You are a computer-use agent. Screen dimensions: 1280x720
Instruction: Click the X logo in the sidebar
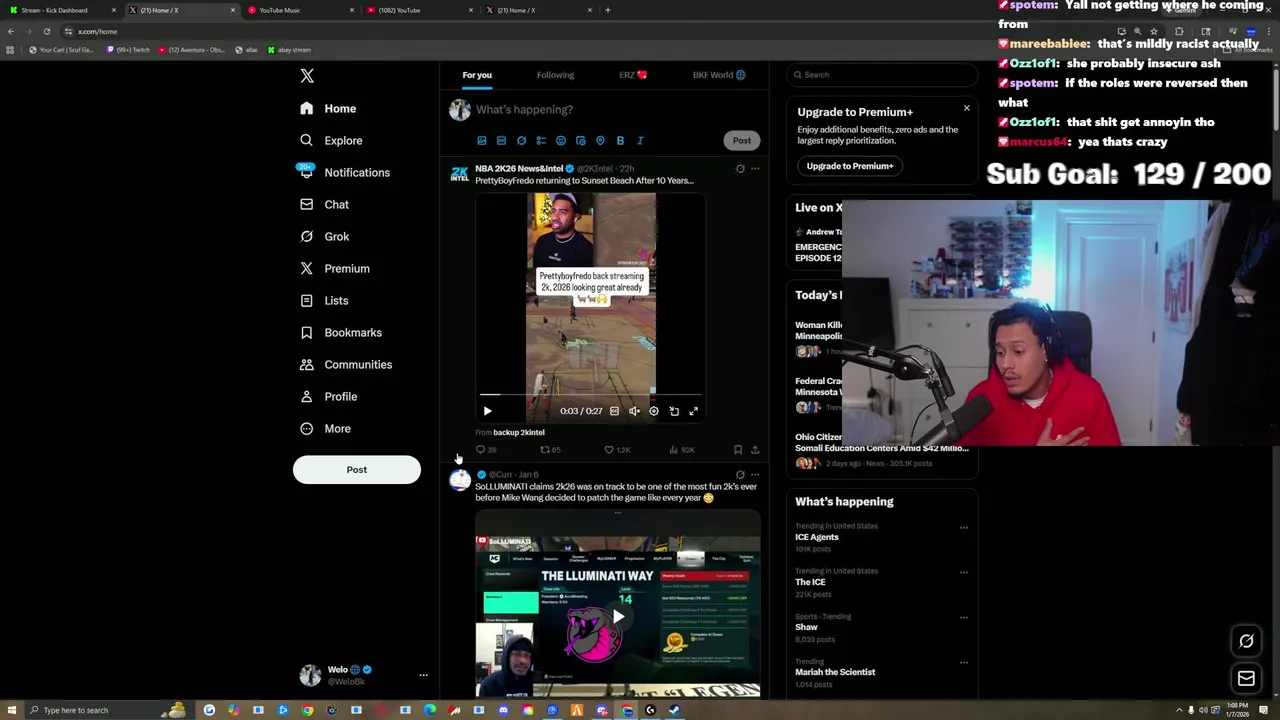point(307,76)
